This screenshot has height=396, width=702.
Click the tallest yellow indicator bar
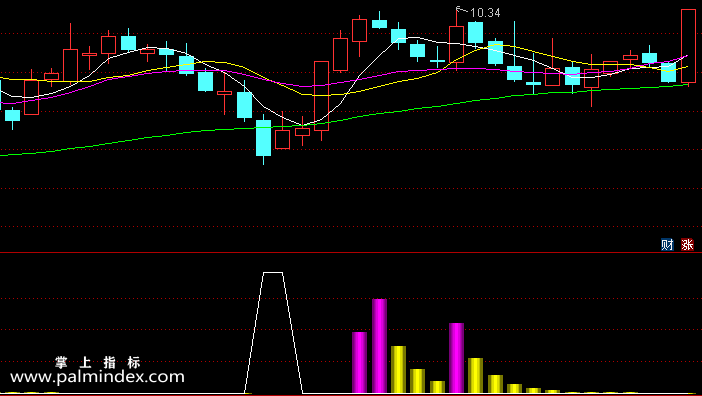click(398, 370)
